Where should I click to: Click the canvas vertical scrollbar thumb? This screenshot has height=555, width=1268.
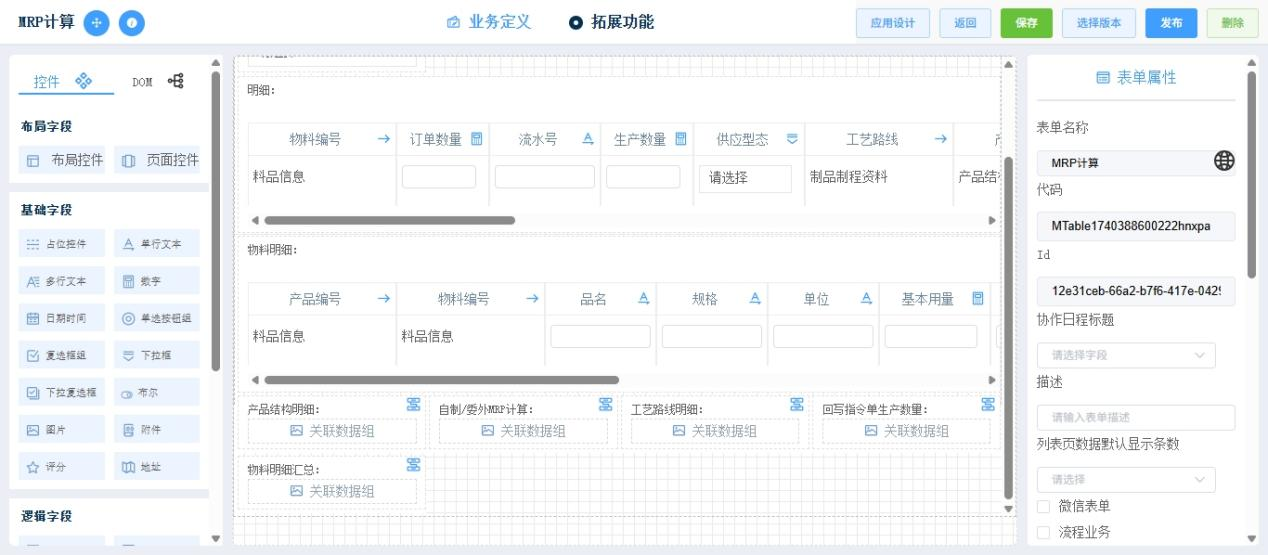tap(1008, 327)
